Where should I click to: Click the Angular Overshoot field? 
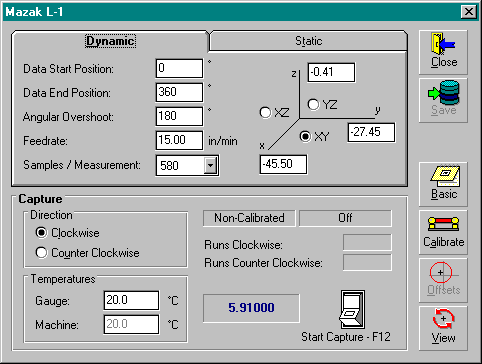pos(179,116)
